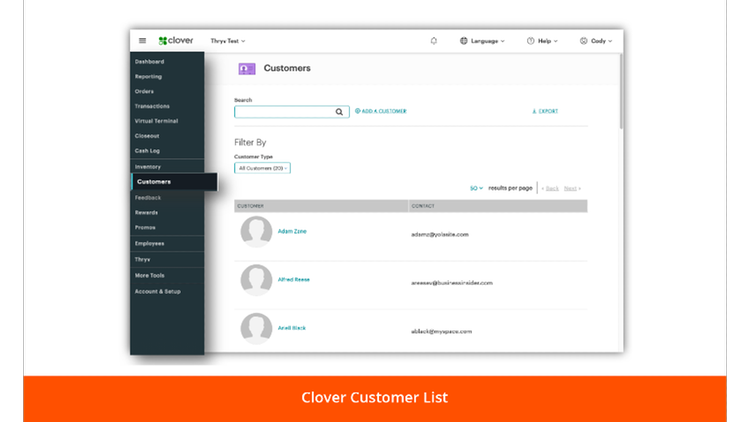
Task: Click Alfred Reese's avatar
Action: [256, 280]
